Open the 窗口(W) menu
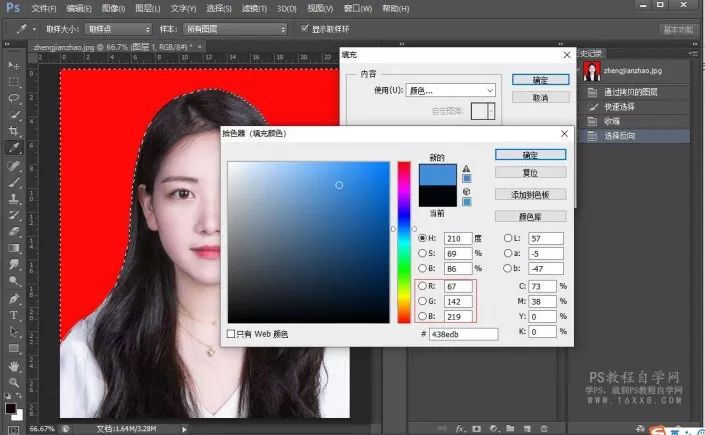Image resolution: width=705 pixels, height=435 pixels. pos(358,9)
